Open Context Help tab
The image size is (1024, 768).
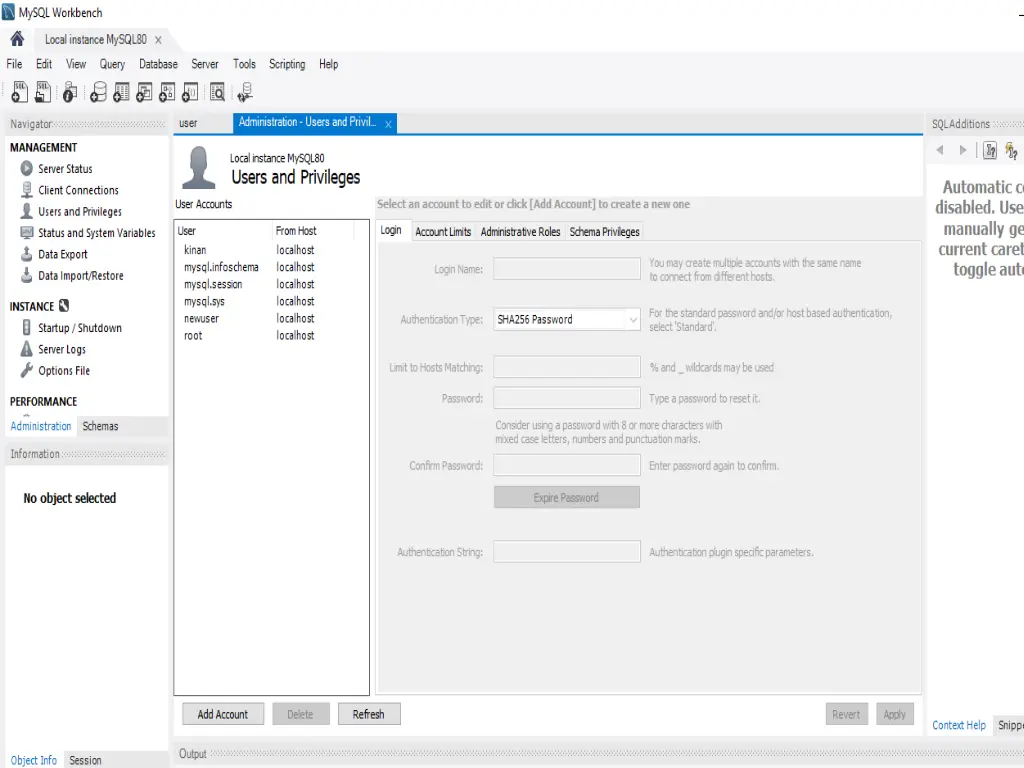(x=959, y=725)
